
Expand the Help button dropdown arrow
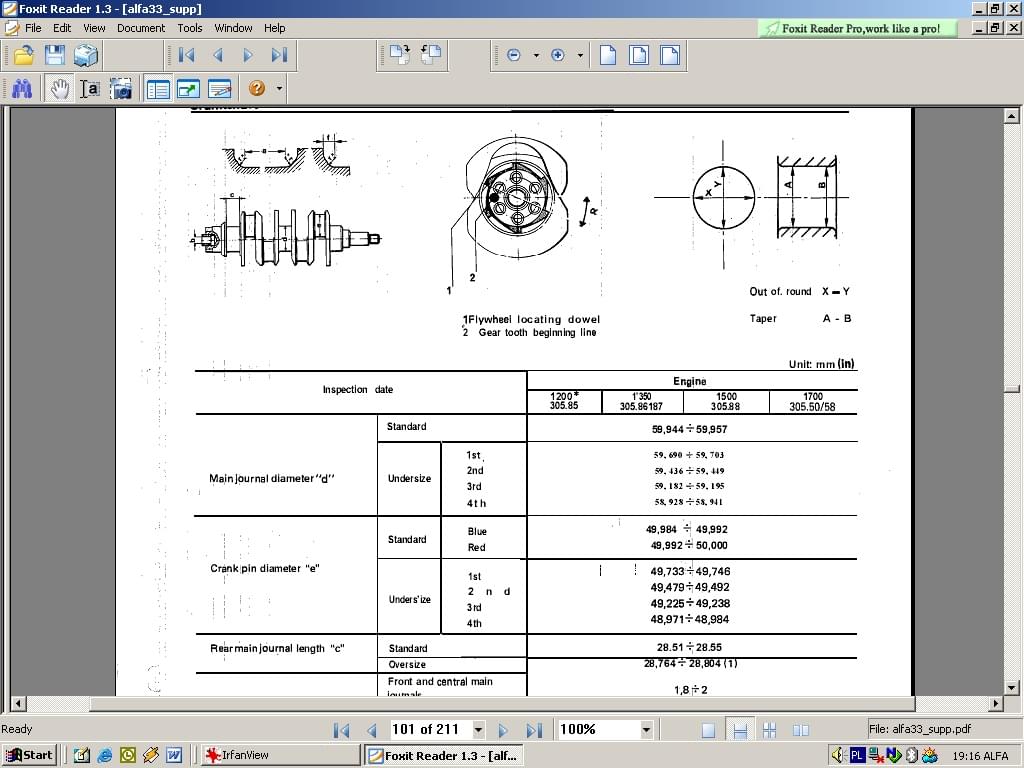[279, 88]
